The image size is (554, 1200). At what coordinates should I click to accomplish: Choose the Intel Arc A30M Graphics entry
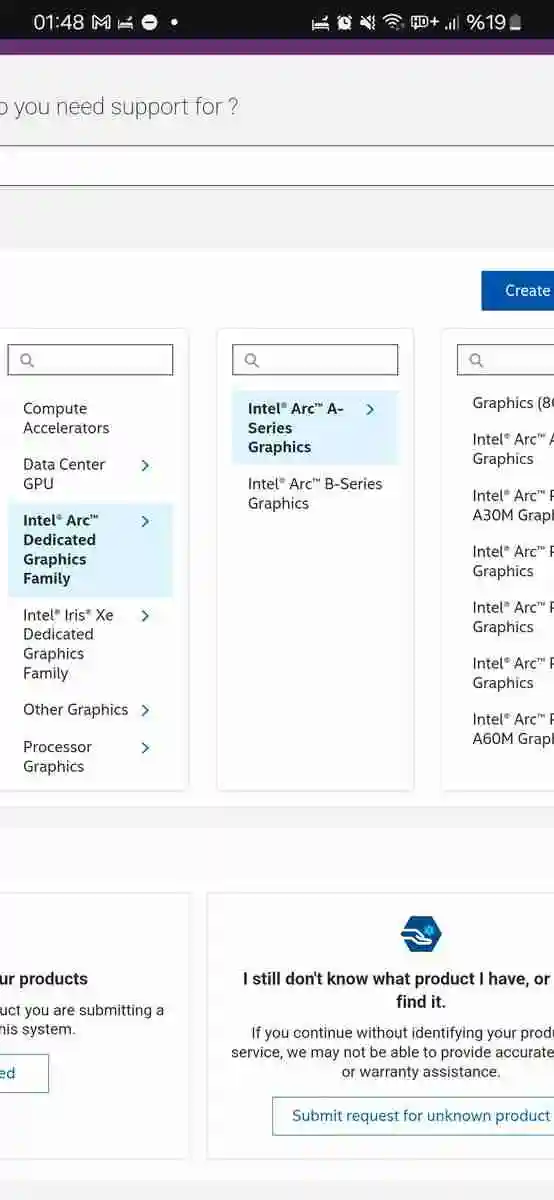click(x=512, y=506)
